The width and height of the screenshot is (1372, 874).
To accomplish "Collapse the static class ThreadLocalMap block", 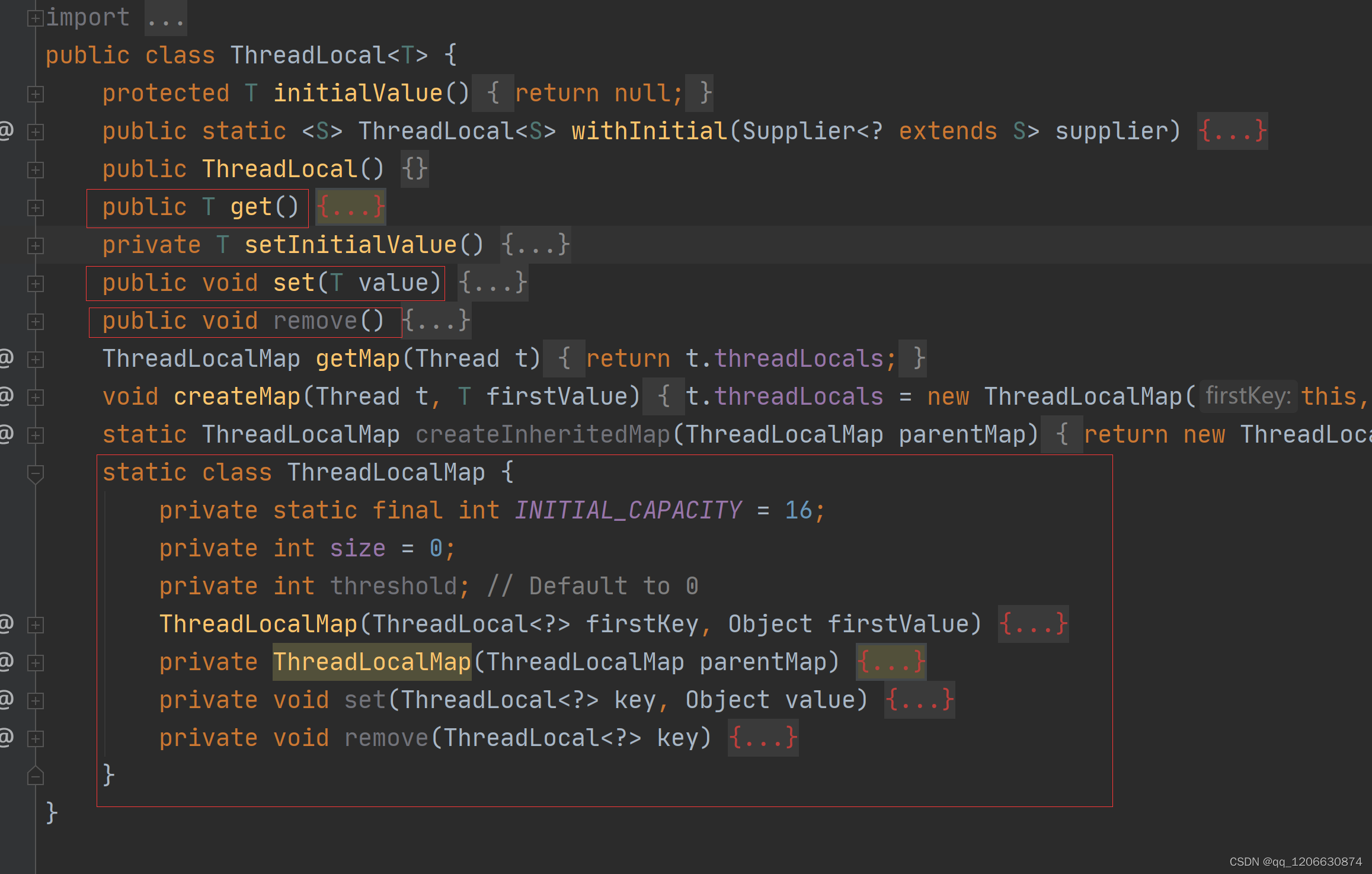I will point(35,474).
